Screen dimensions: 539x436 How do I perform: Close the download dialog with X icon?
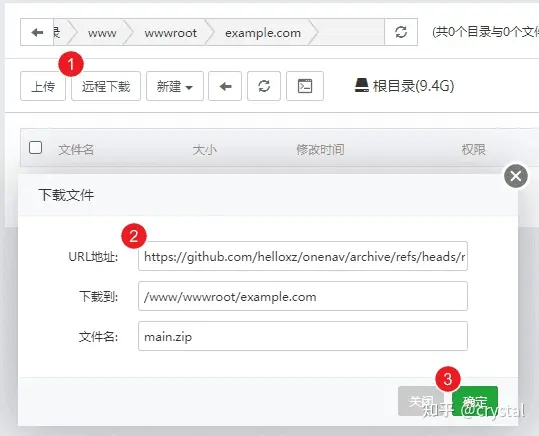516,176
